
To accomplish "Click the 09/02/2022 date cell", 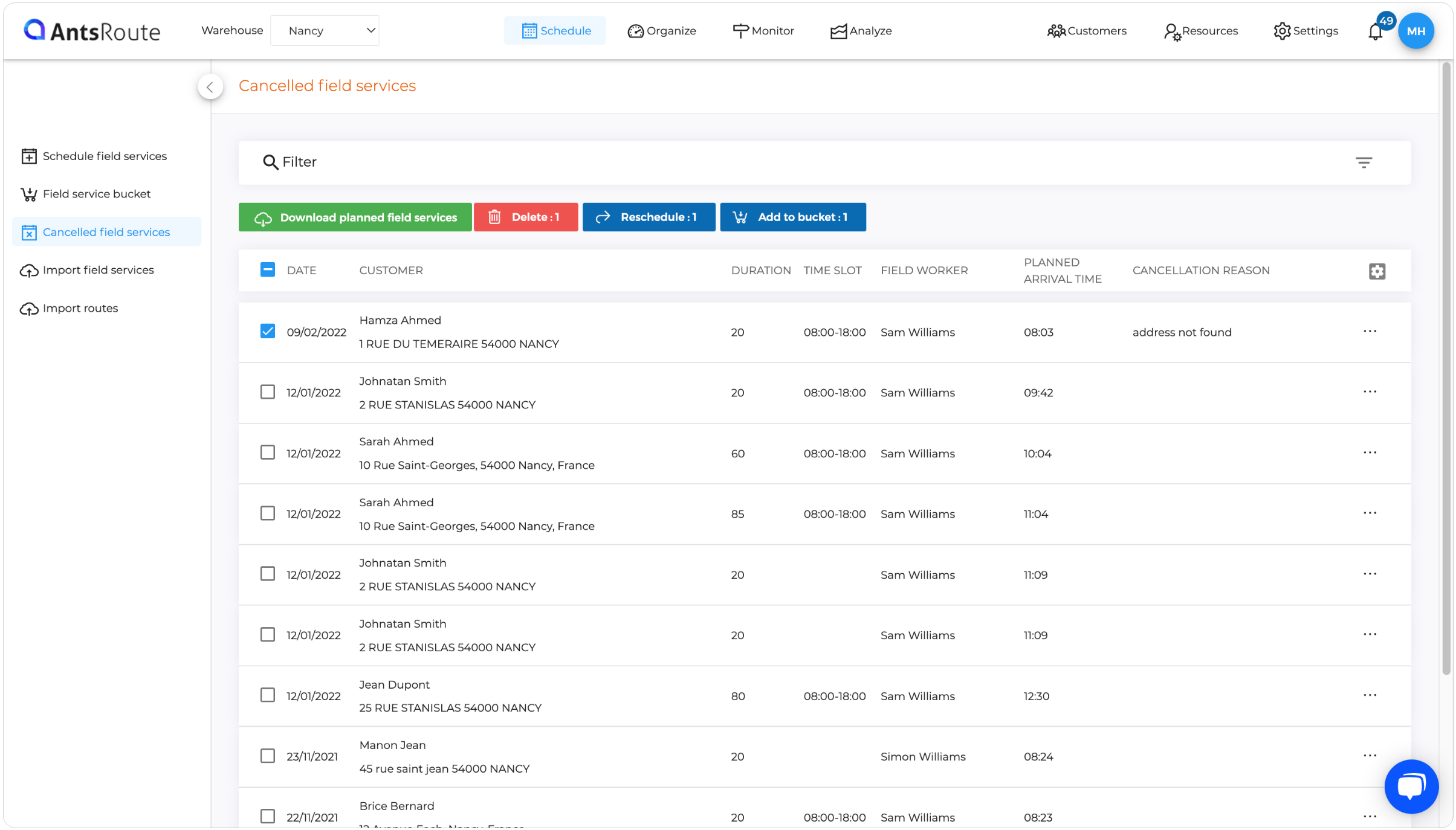I will point(316,332).
